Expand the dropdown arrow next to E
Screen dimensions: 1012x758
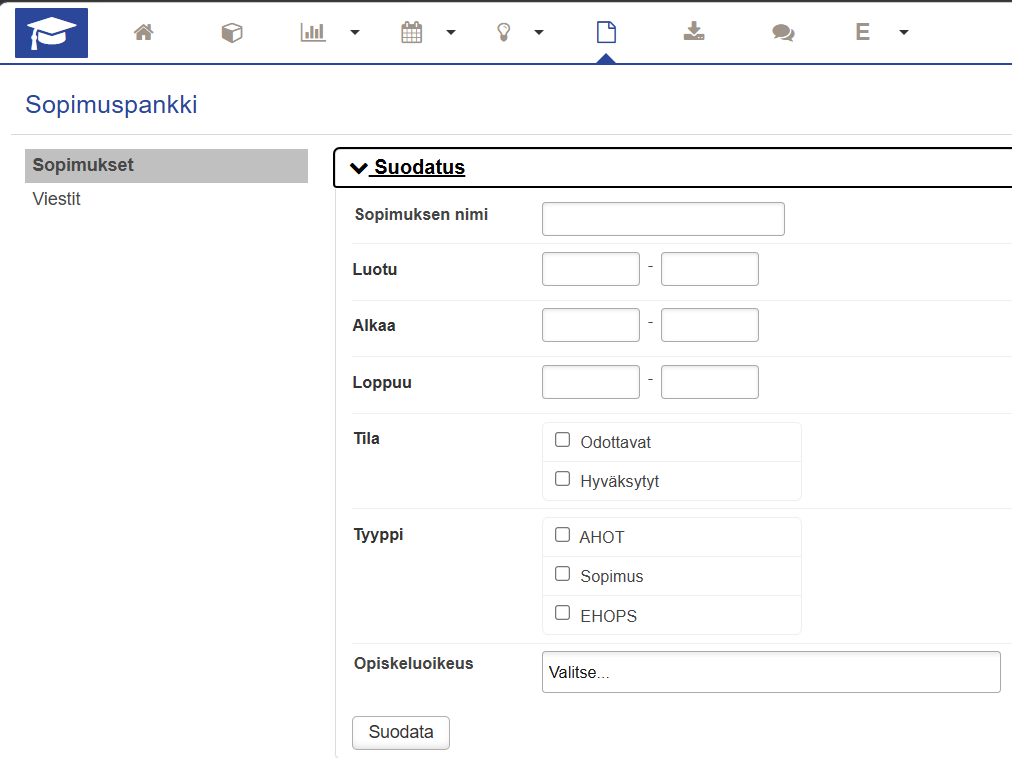[x=904, y=32]
